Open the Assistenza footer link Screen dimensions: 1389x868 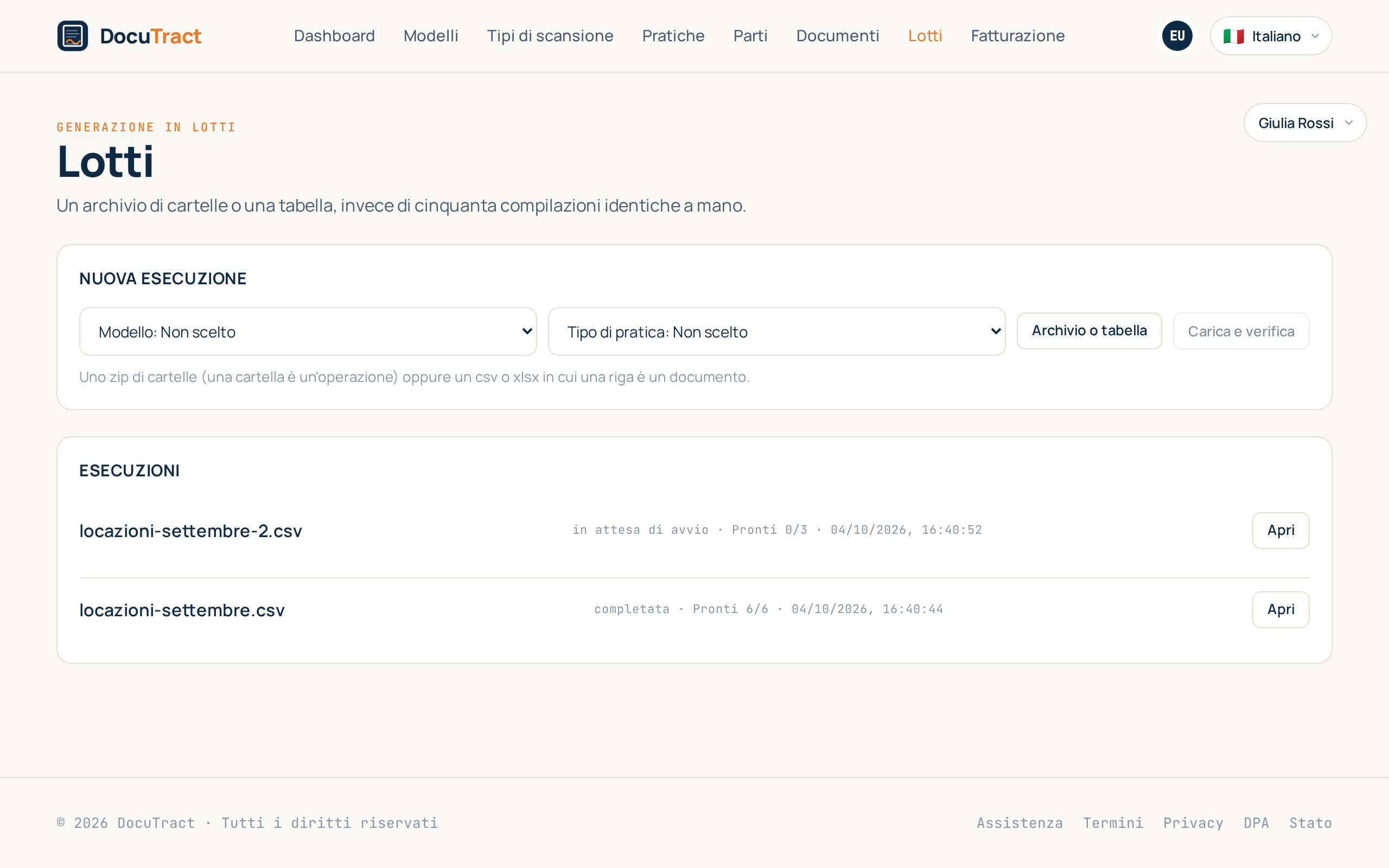tap(1020, 822)
